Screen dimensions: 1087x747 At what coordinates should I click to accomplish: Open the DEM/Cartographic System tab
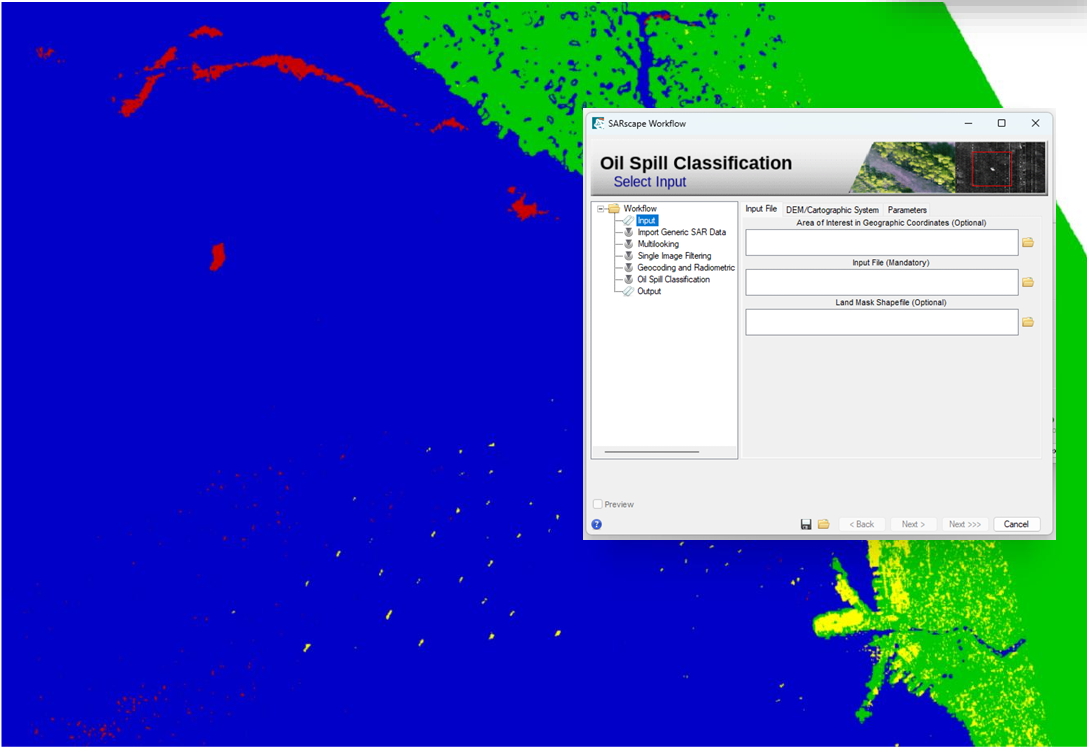point(832,210)
